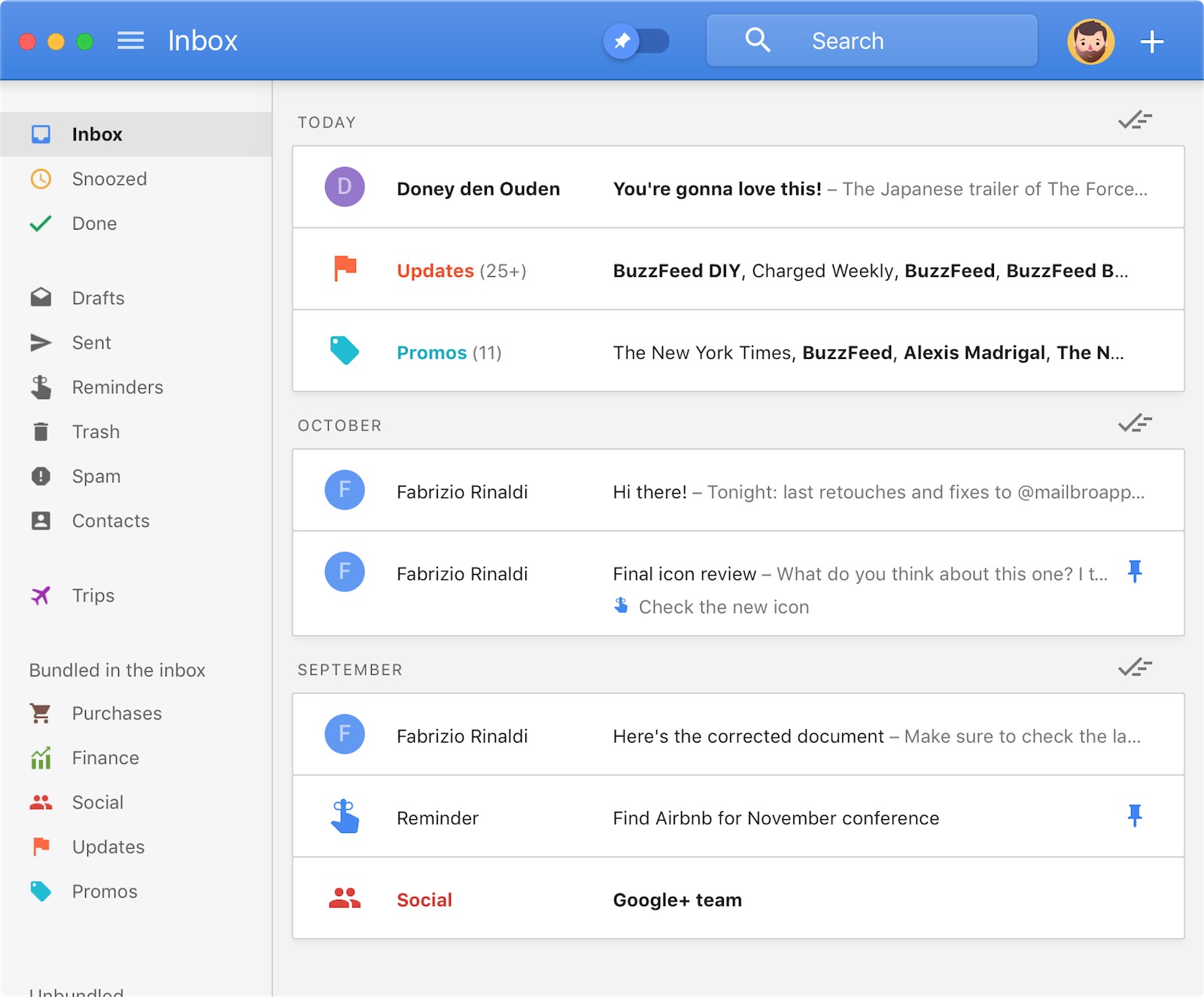
Task: Mark all TODAY emails as done
Action: pos(1135,120)
